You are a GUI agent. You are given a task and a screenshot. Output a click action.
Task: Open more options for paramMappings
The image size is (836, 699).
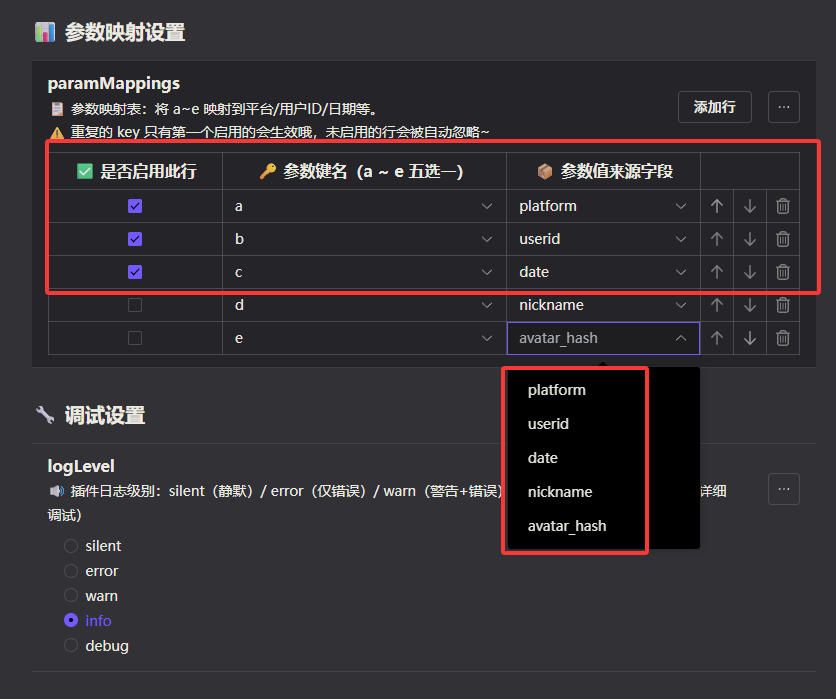(x=783, y=107)
